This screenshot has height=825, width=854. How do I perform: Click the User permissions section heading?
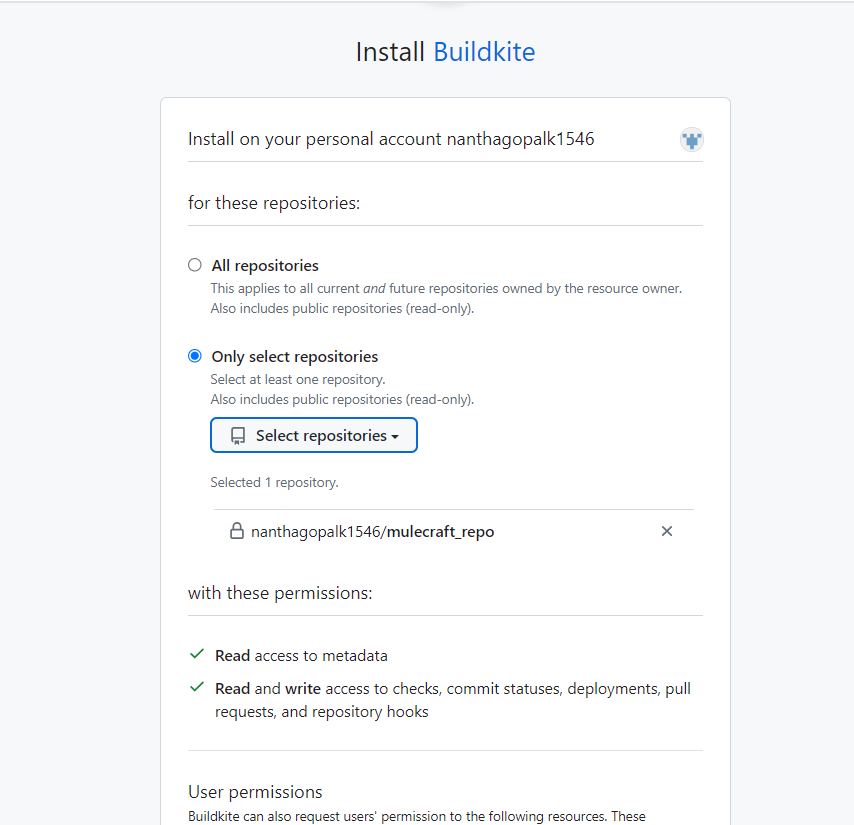pyautogui.click(x=255, y=791)
